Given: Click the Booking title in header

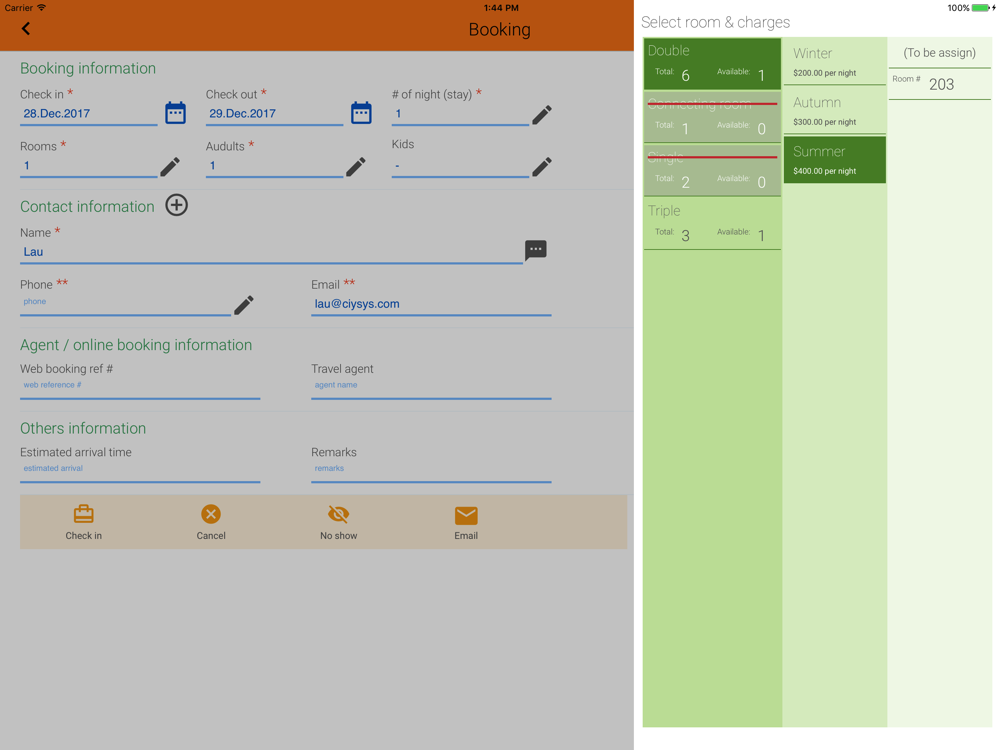Looking at the screenshot, I should click(499, 29).
